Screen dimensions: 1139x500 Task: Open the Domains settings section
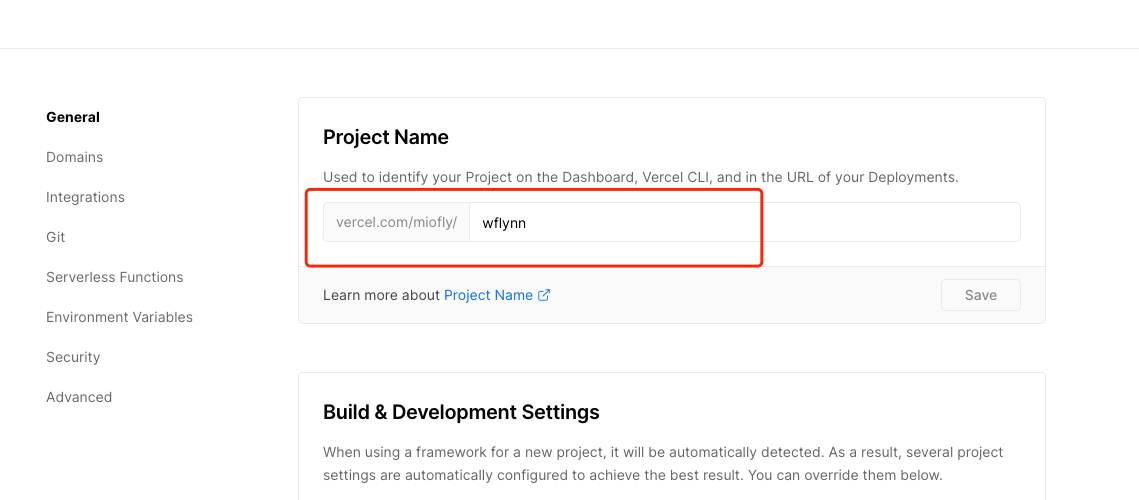pyautogui.click(x=74, y=157)
